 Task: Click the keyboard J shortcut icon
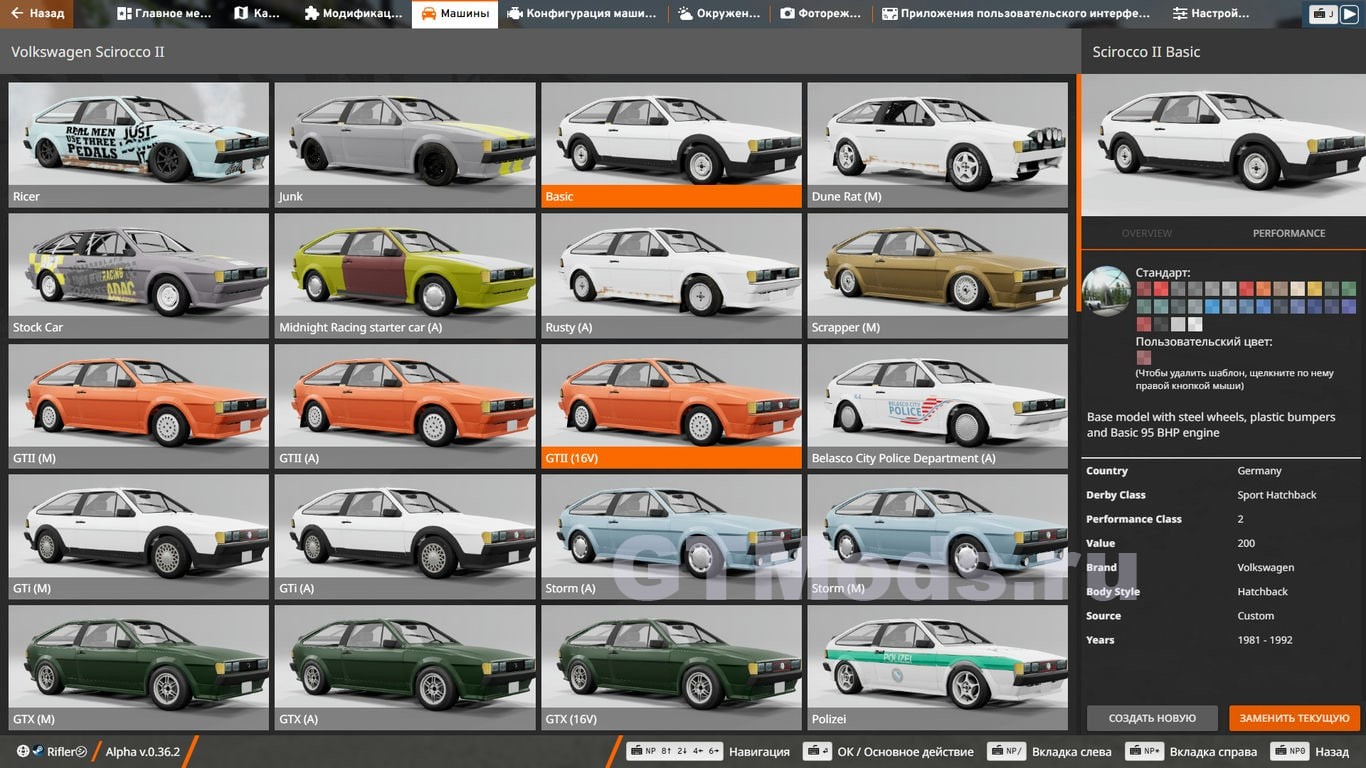coord(1324,14)
